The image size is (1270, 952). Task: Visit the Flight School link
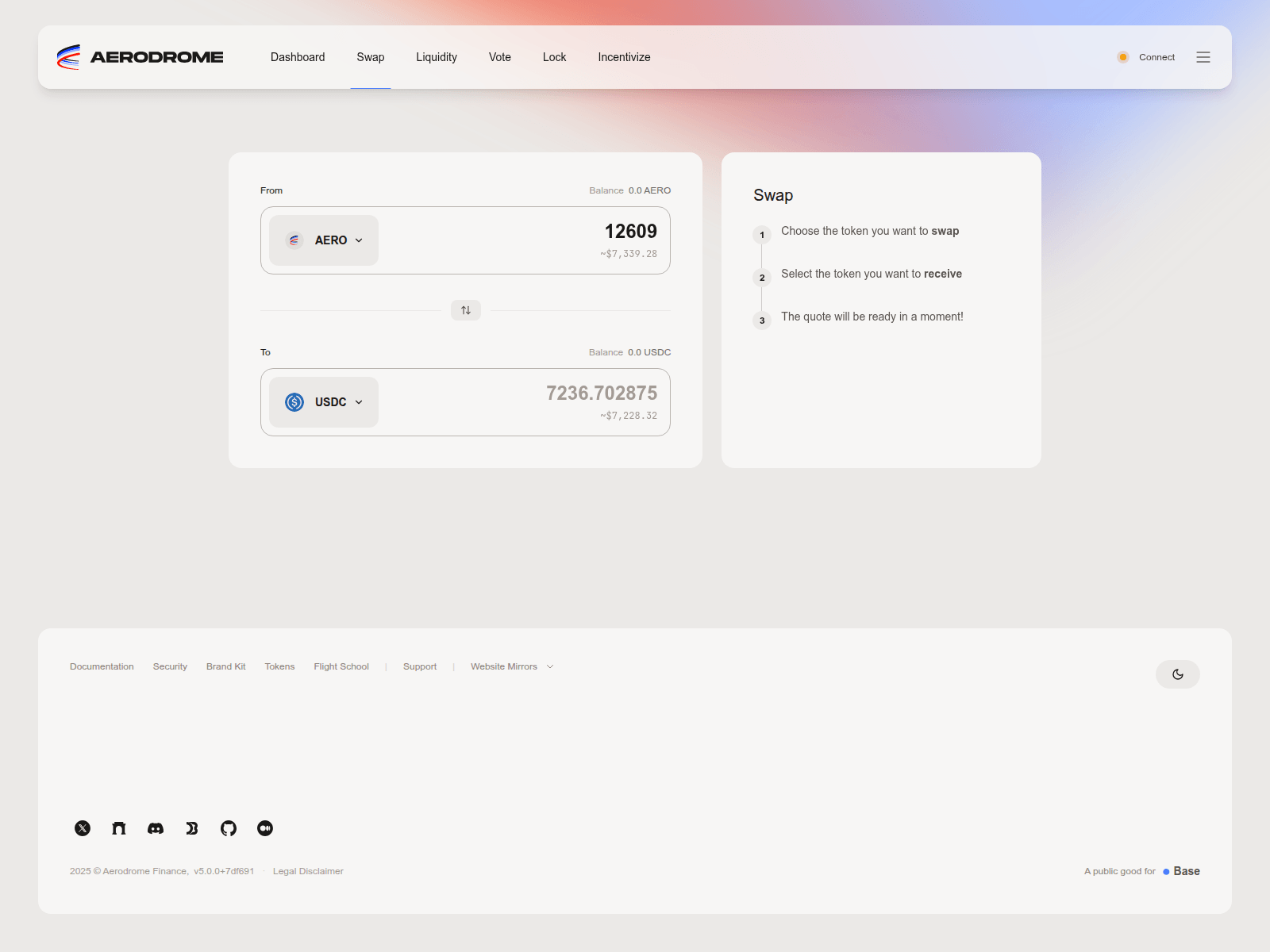pos(341,666)
